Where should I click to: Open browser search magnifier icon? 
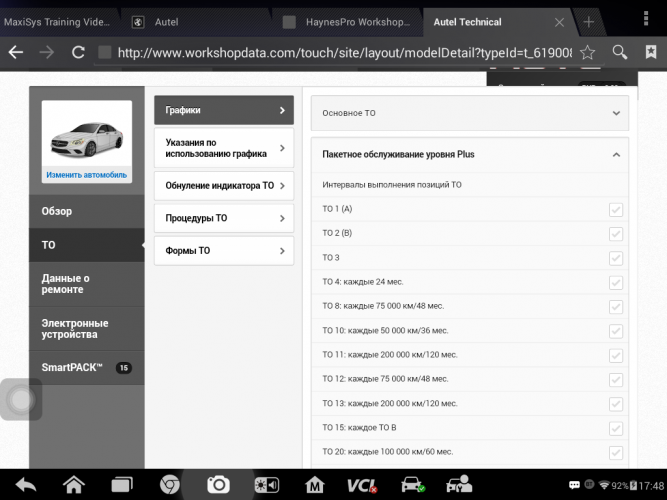pyautogui.click(x=619, y=52)
